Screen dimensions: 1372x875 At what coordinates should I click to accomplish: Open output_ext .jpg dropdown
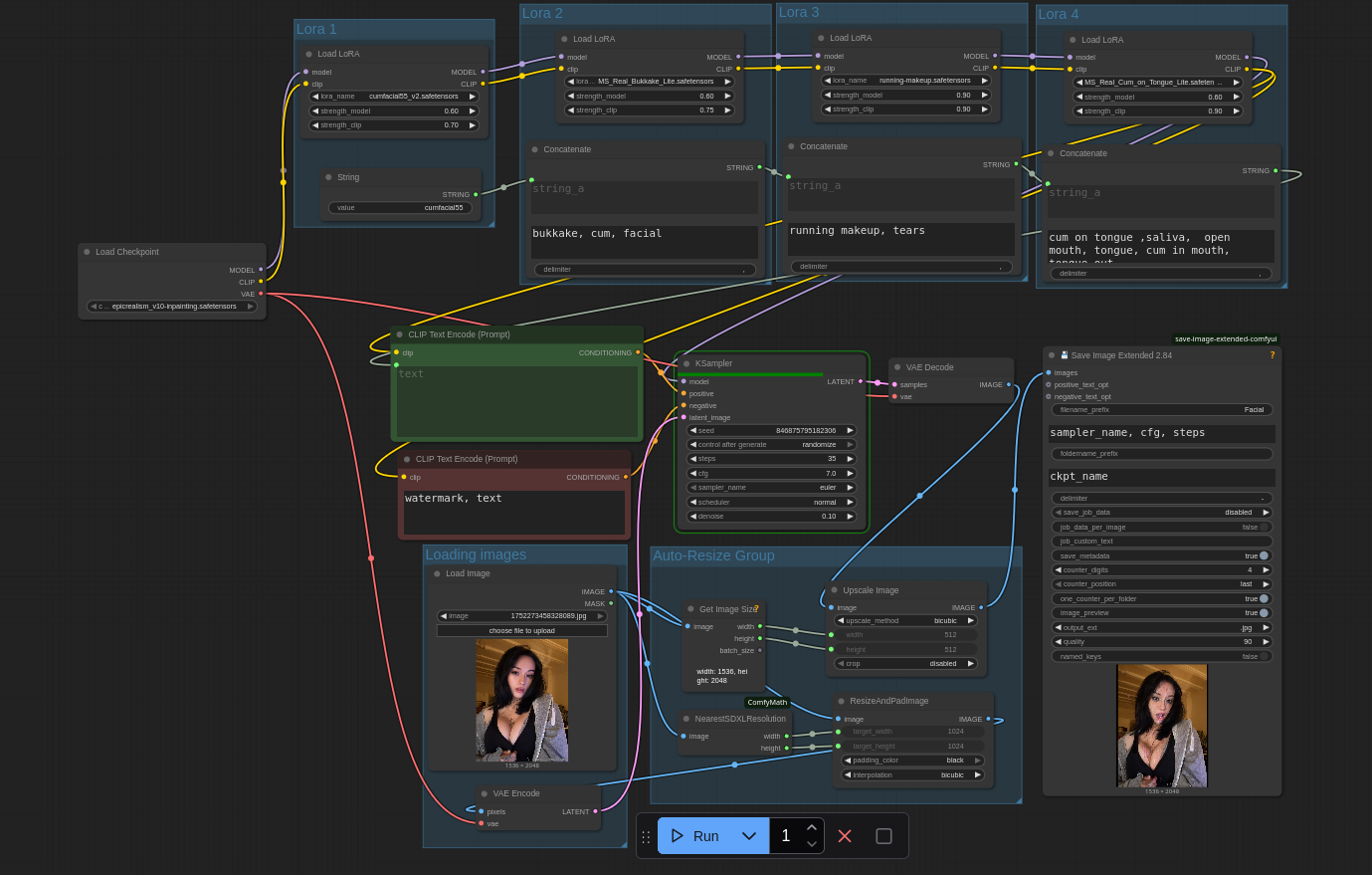[x=1162, y=627]
